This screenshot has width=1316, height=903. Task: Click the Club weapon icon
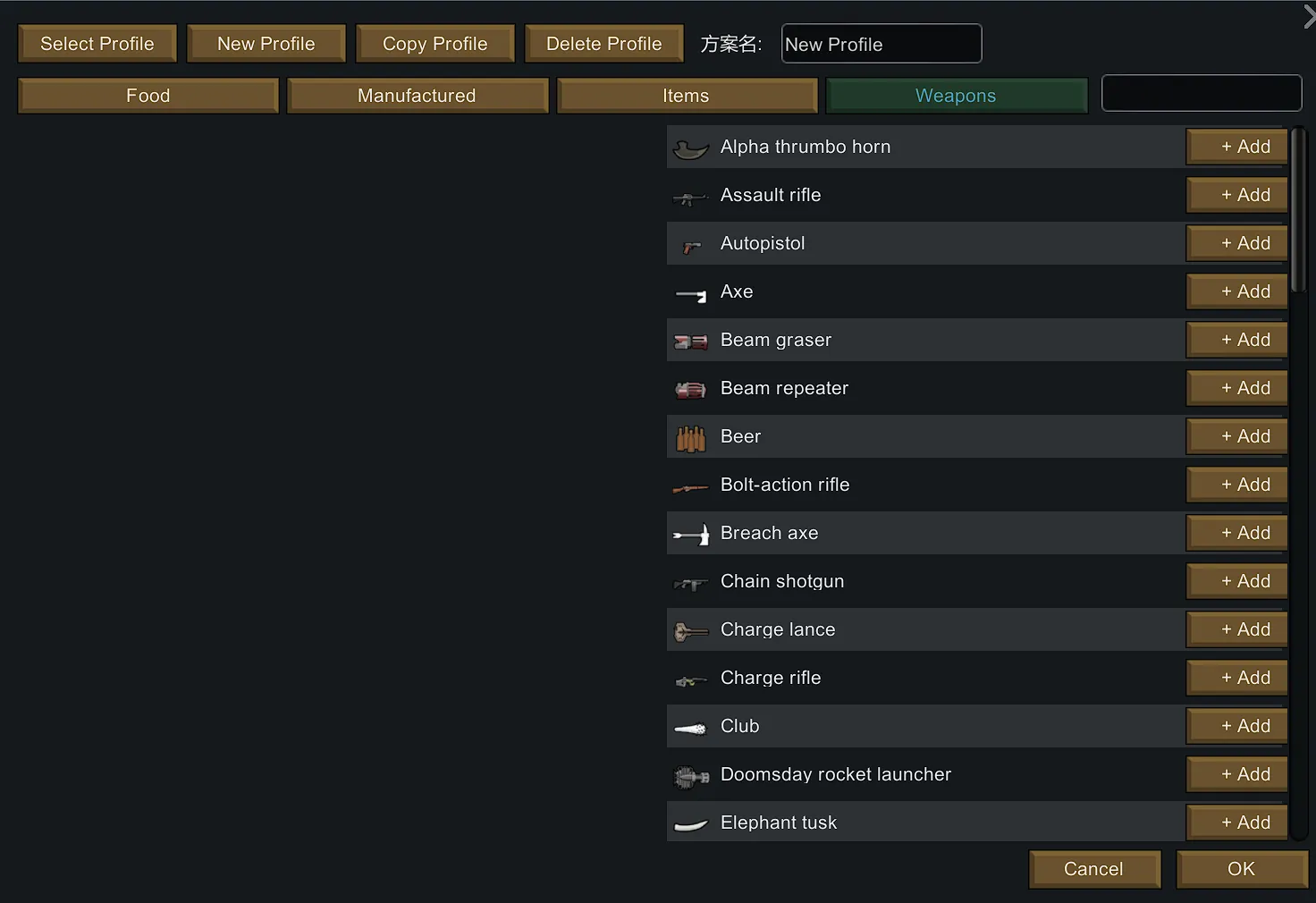click(690, 728)
